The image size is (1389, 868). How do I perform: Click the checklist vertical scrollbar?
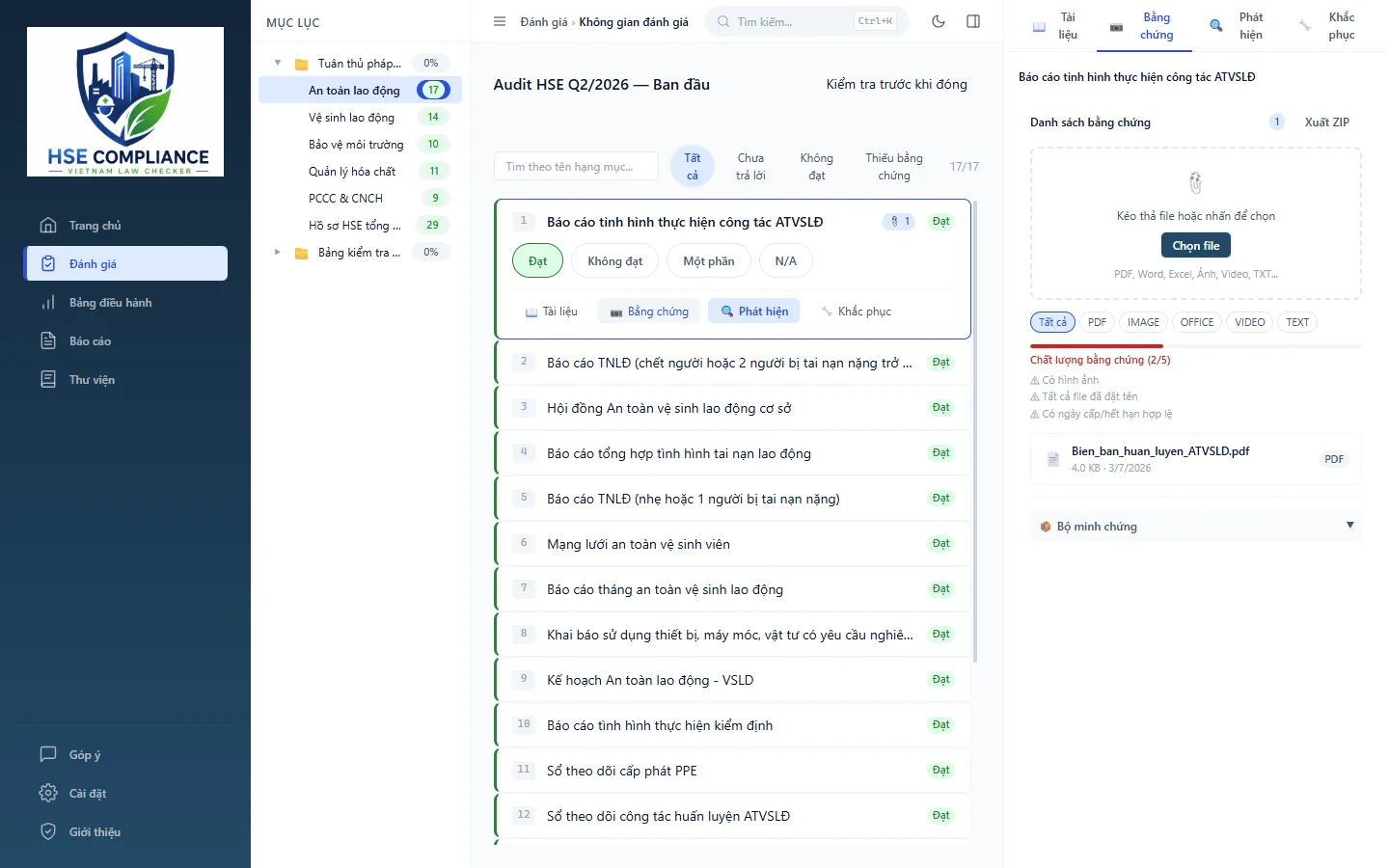[x=976, y=431]
